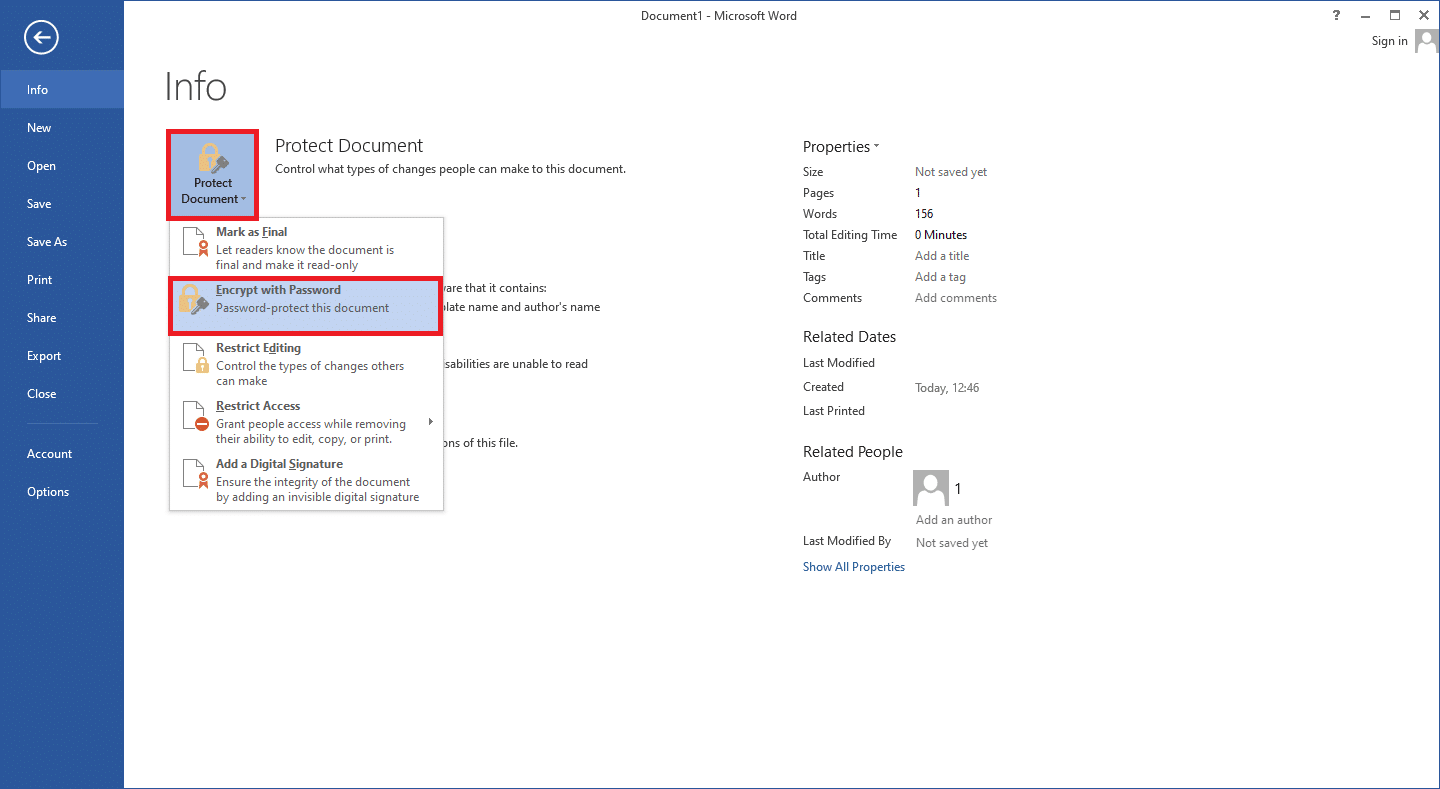Click the Add a tag field

click(x=940, y=277)
